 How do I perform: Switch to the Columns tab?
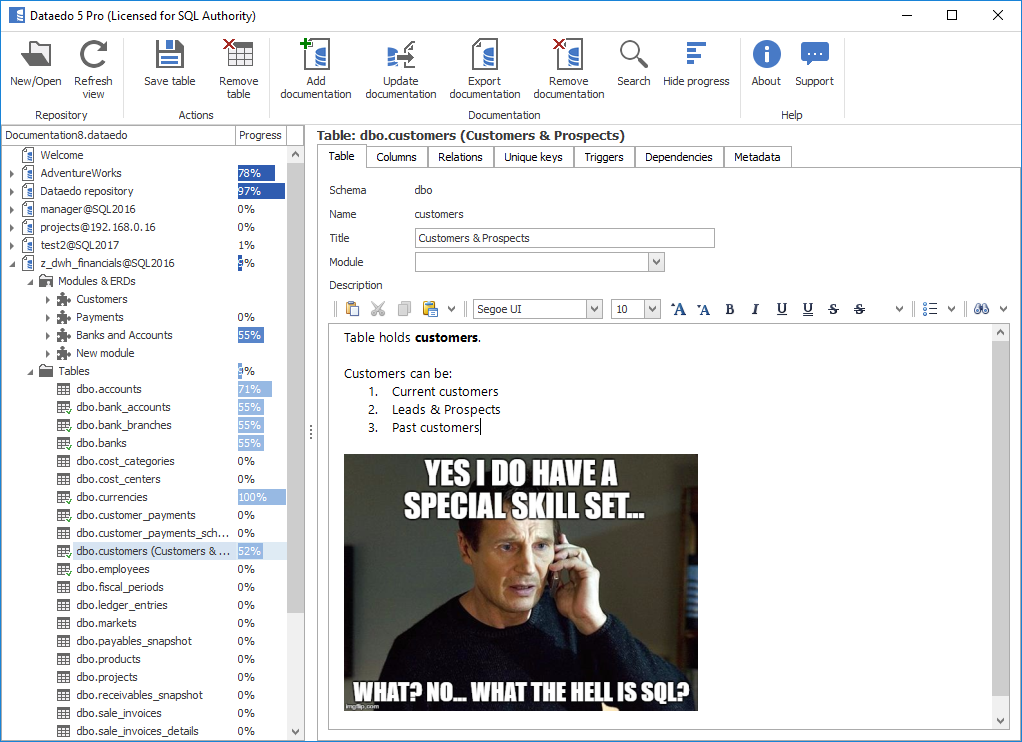(396, 157)
